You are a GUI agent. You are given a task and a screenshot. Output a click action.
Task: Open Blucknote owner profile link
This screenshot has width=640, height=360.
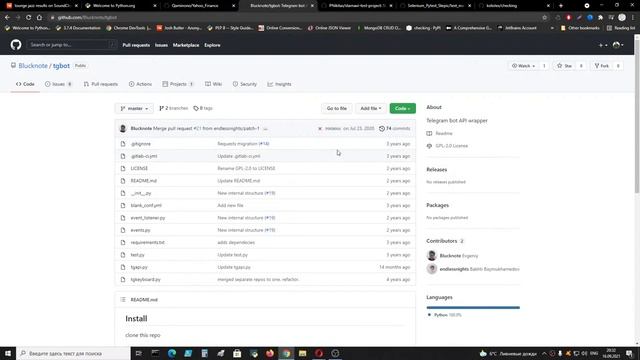click(33, 66)
